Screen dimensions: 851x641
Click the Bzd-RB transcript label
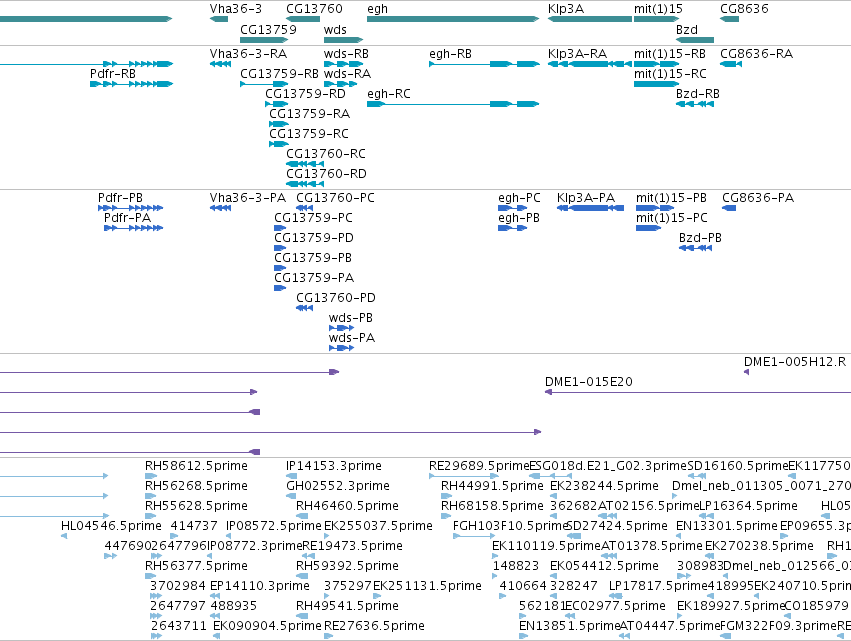tap(697, 94)
